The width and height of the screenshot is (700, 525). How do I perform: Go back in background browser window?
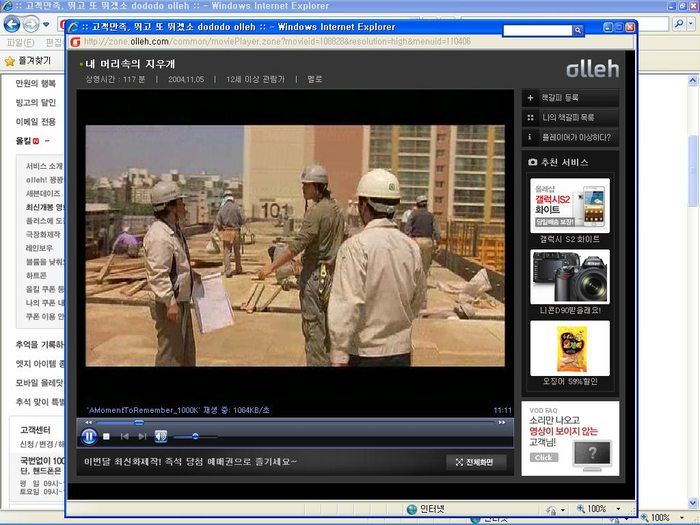coord(12,24)
